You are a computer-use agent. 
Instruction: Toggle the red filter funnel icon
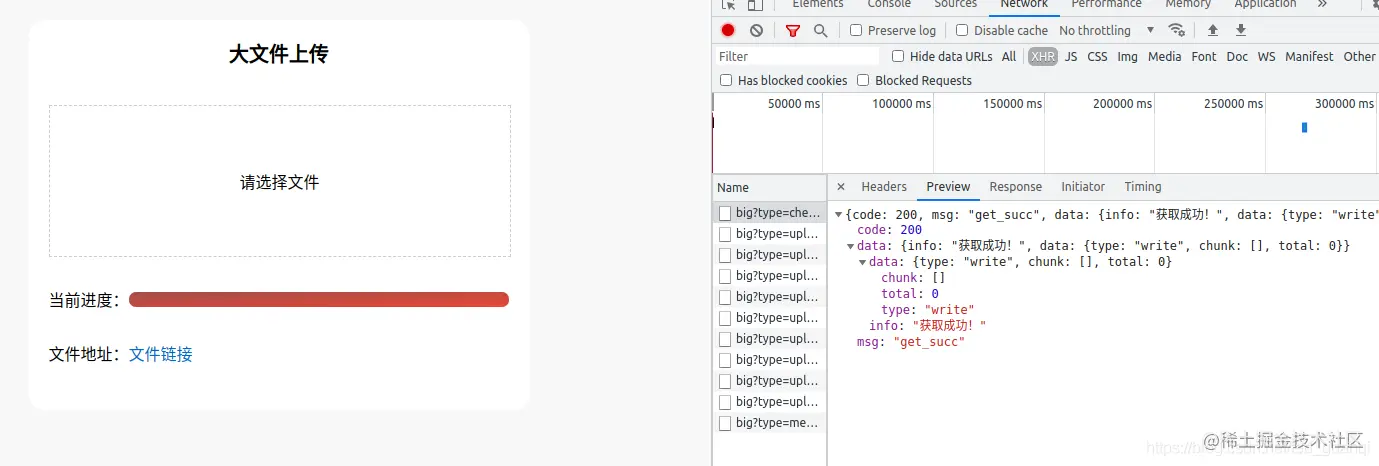[x=793, y=31]
